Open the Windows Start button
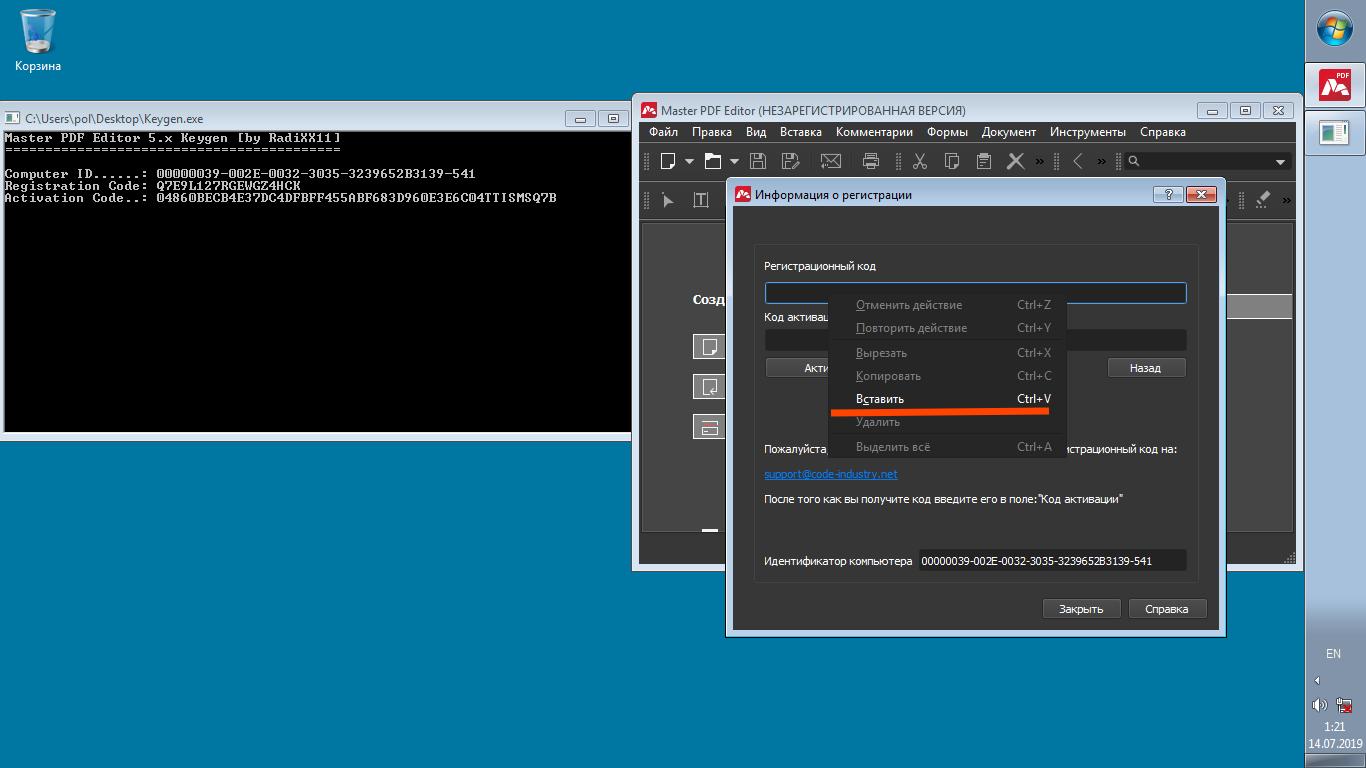Screen dimensions: 1366x768 point(1335,29)
